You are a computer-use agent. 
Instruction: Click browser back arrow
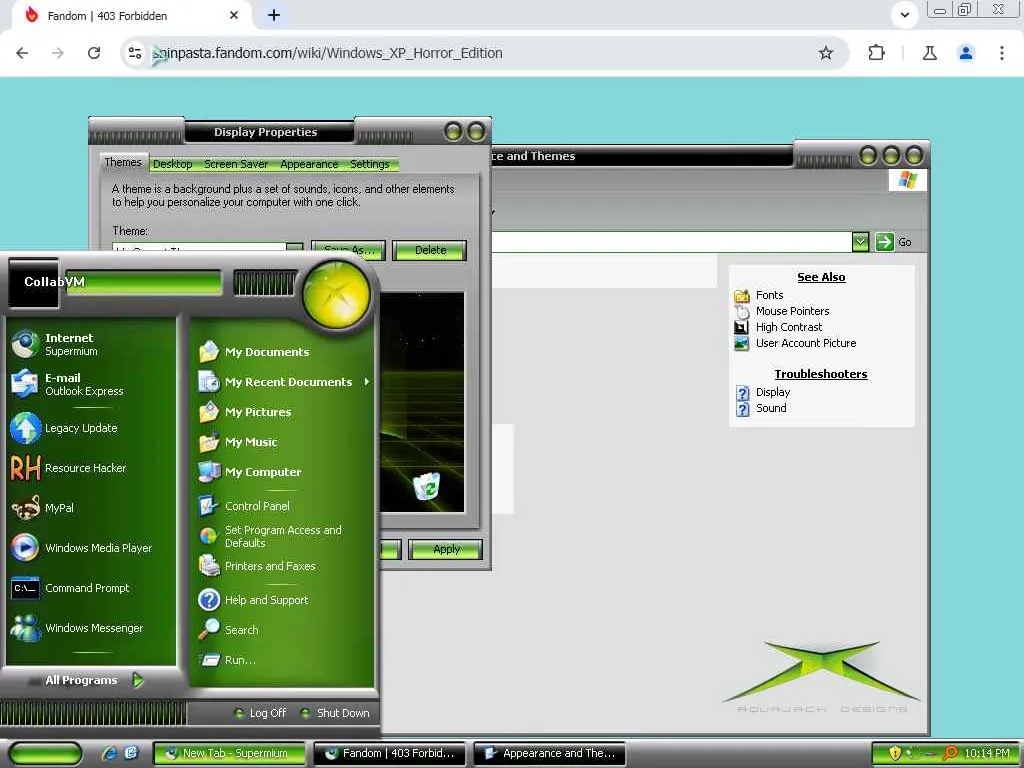22,53
